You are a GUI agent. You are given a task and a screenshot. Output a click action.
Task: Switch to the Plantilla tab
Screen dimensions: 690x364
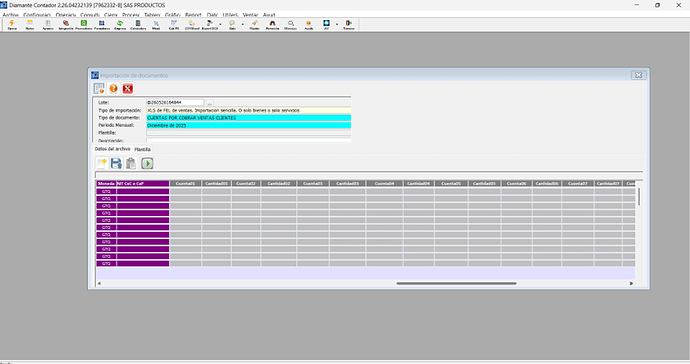(x=142, y=150)
